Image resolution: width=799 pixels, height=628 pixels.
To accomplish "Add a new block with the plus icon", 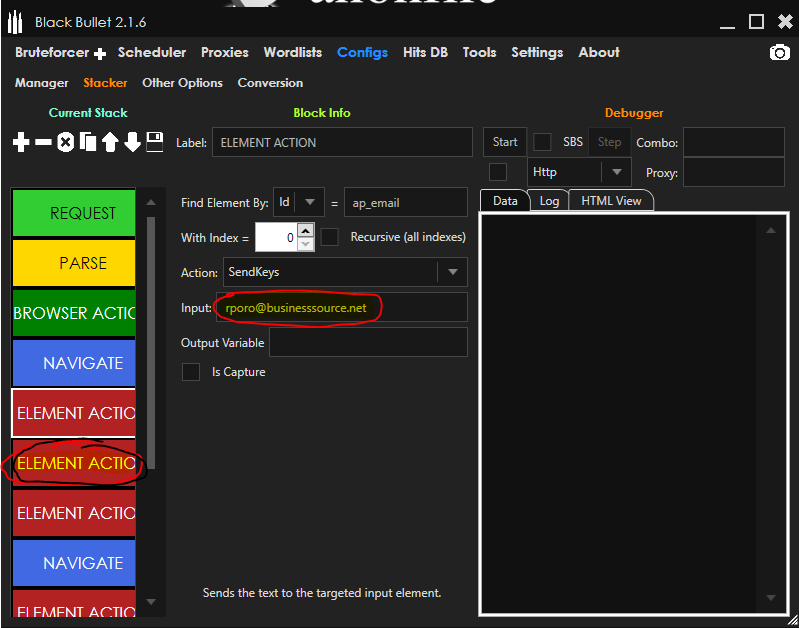I will point(21,142).
